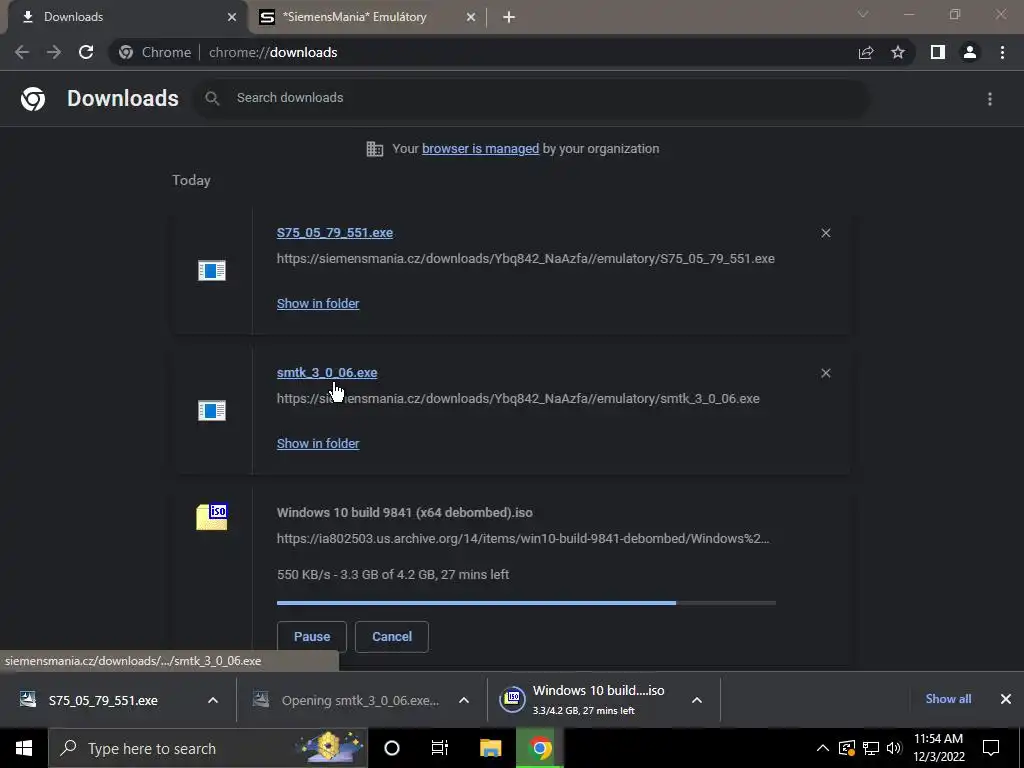Screen dimensions: 1024x768
Task: Open the Windows Start menu
Action: [24, 748]
